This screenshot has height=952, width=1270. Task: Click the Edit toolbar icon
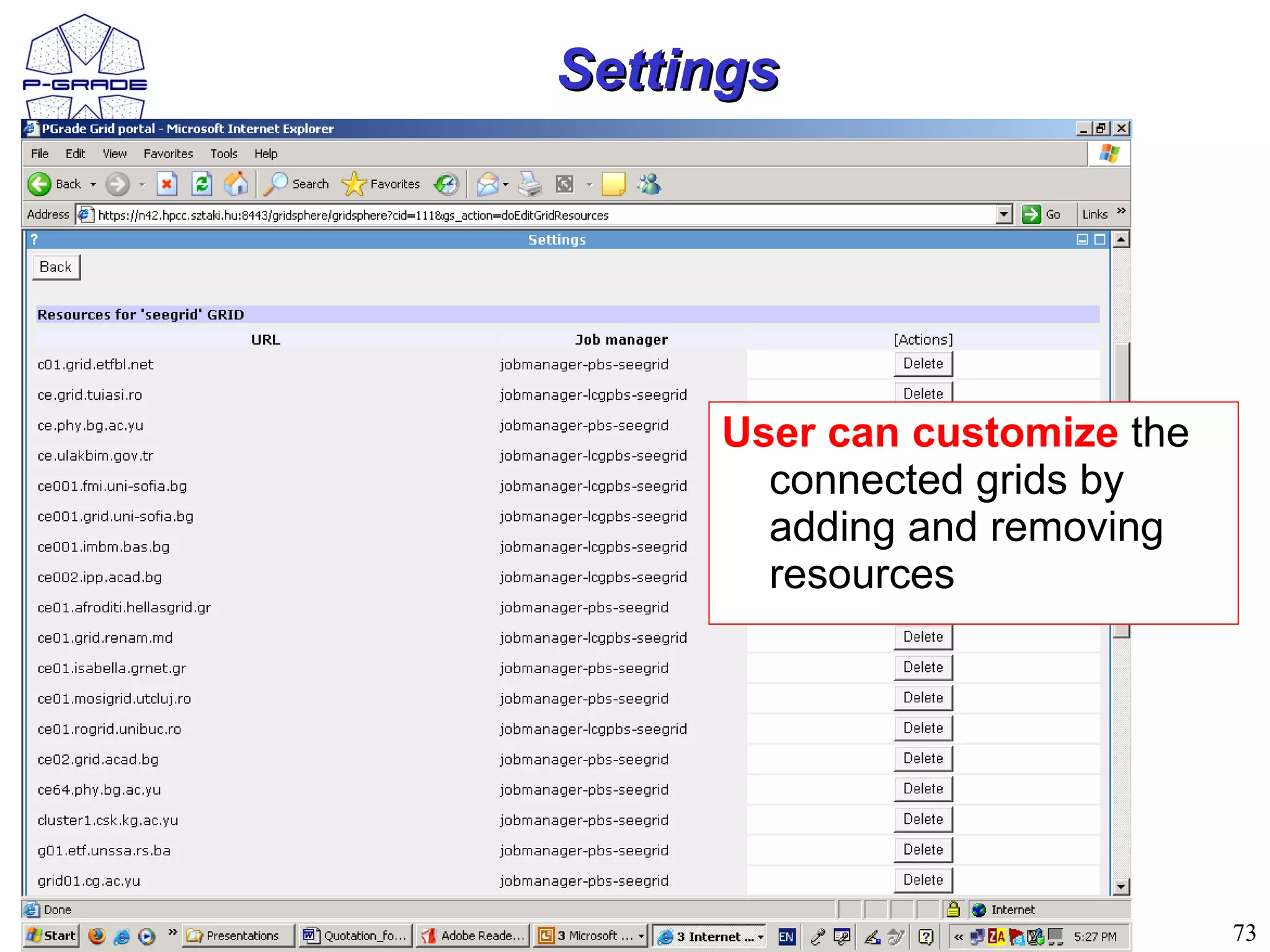tap(565, 184)
